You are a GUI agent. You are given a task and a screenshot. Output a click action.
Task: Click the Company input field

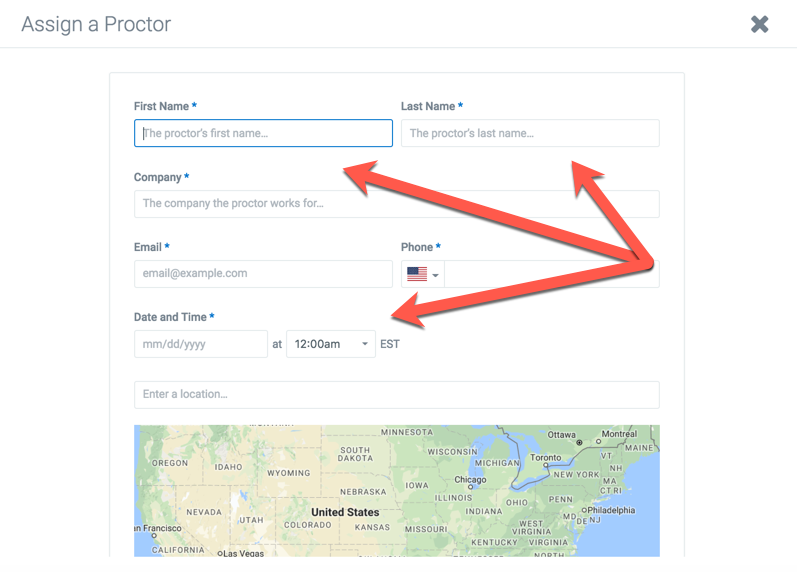click(x=396, y=204)
